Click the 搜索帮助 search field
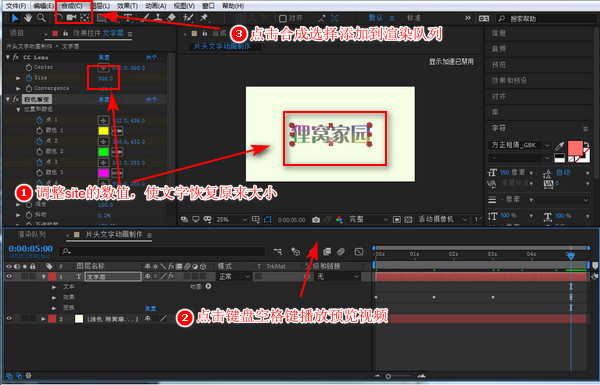 coord(546,18)
